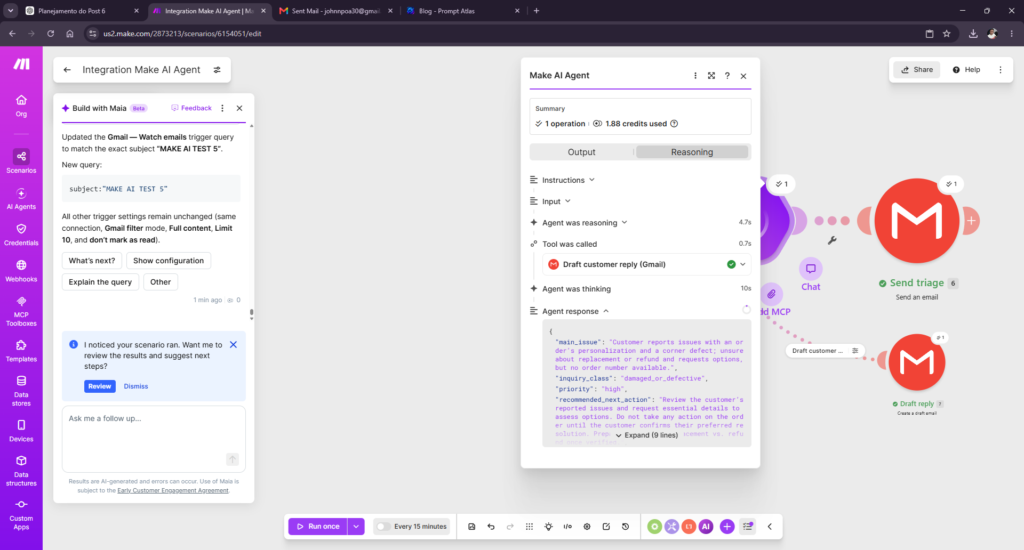Open Data structures in the sidebar
This screenshot has height=550, width=1024.
(x=21, y=470)
